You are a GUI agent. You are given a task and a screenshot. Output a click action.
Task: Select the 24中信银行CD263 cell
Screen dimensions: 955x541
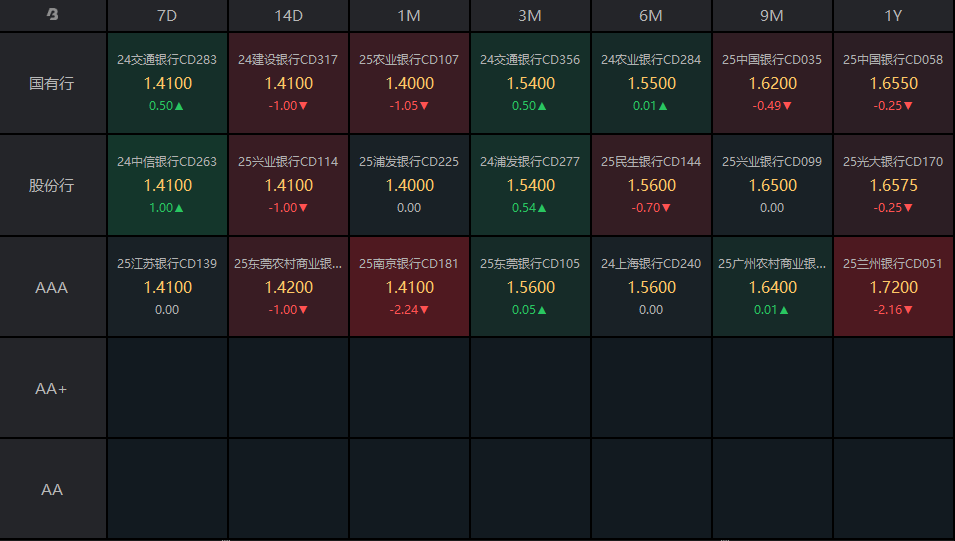[x=167, y=185]
